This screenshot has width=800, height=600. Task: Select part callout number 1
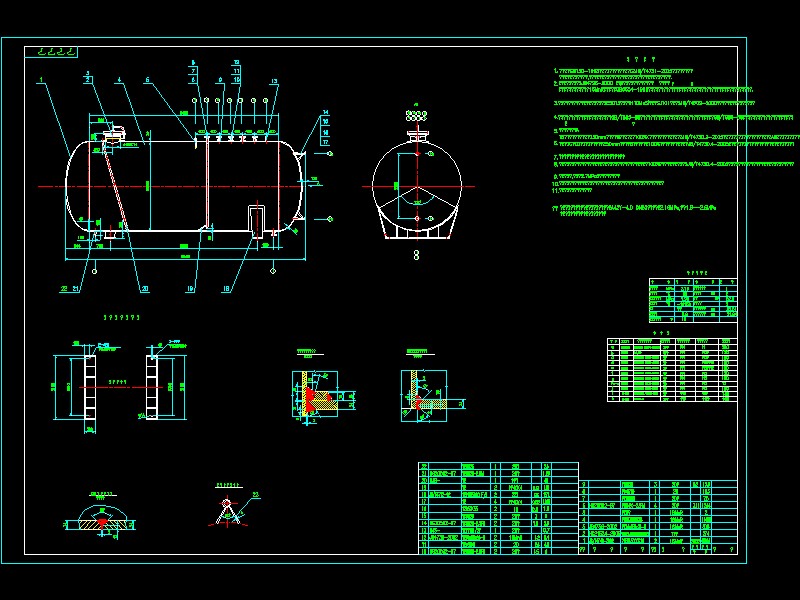[41, 80]
